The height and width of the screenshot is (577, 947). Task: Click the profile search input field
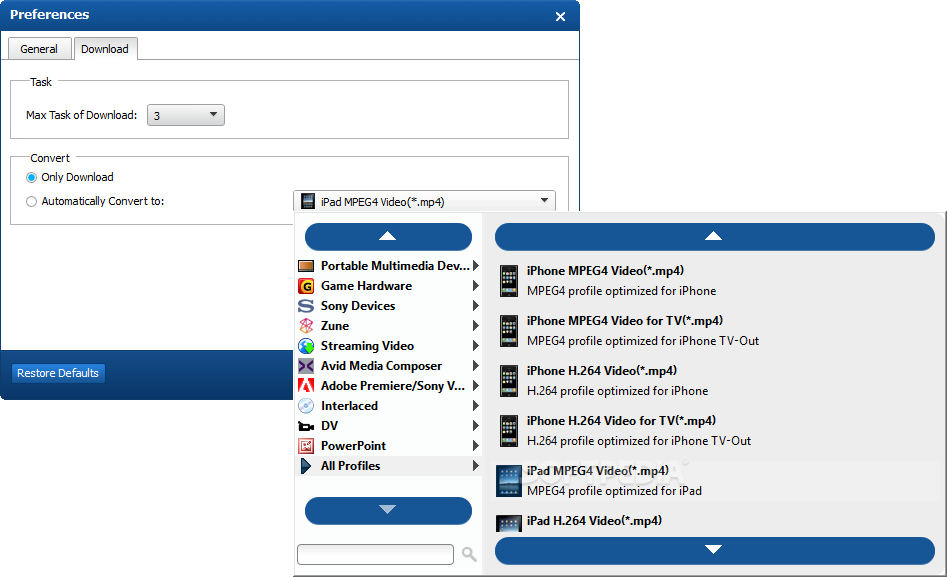coord(375,554)
